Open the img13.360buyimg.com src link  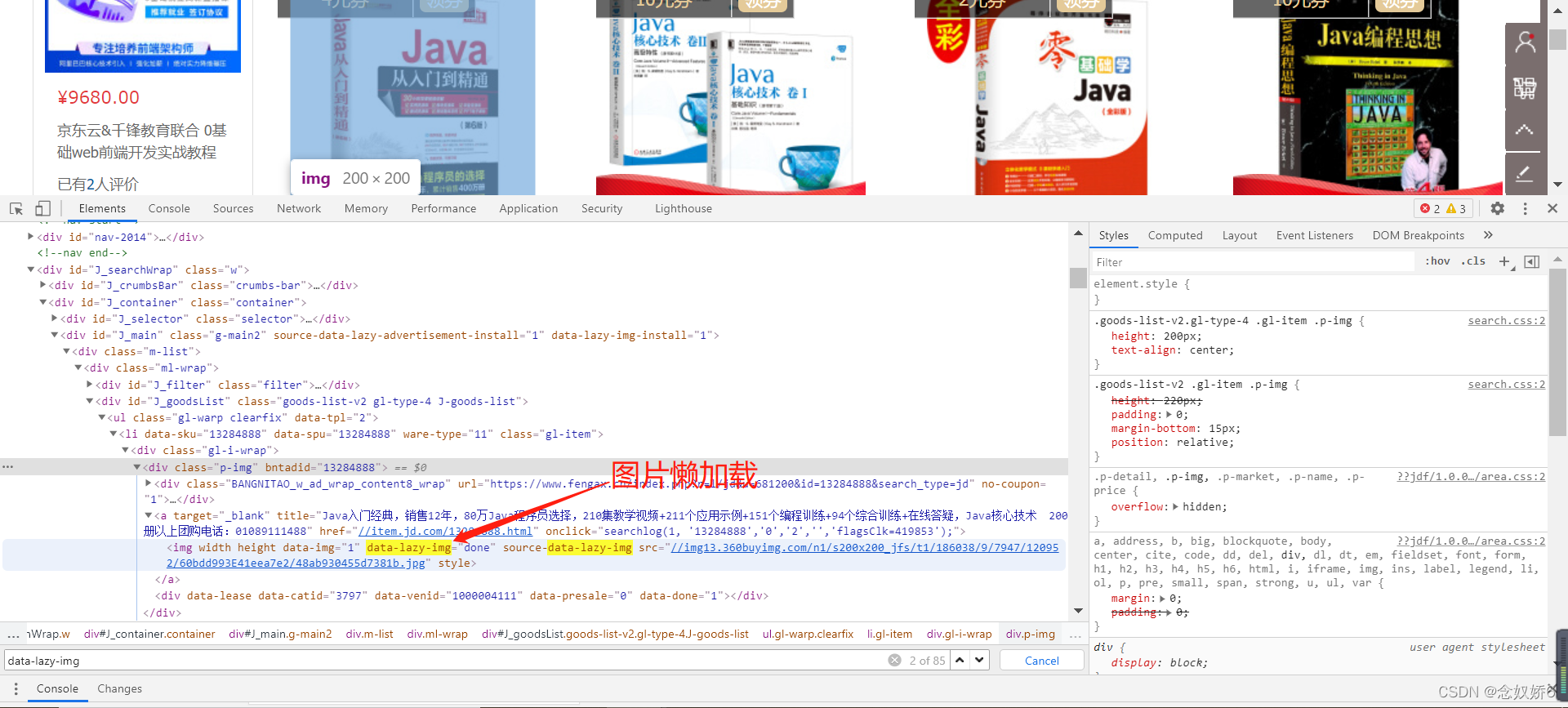coord(612,555)
